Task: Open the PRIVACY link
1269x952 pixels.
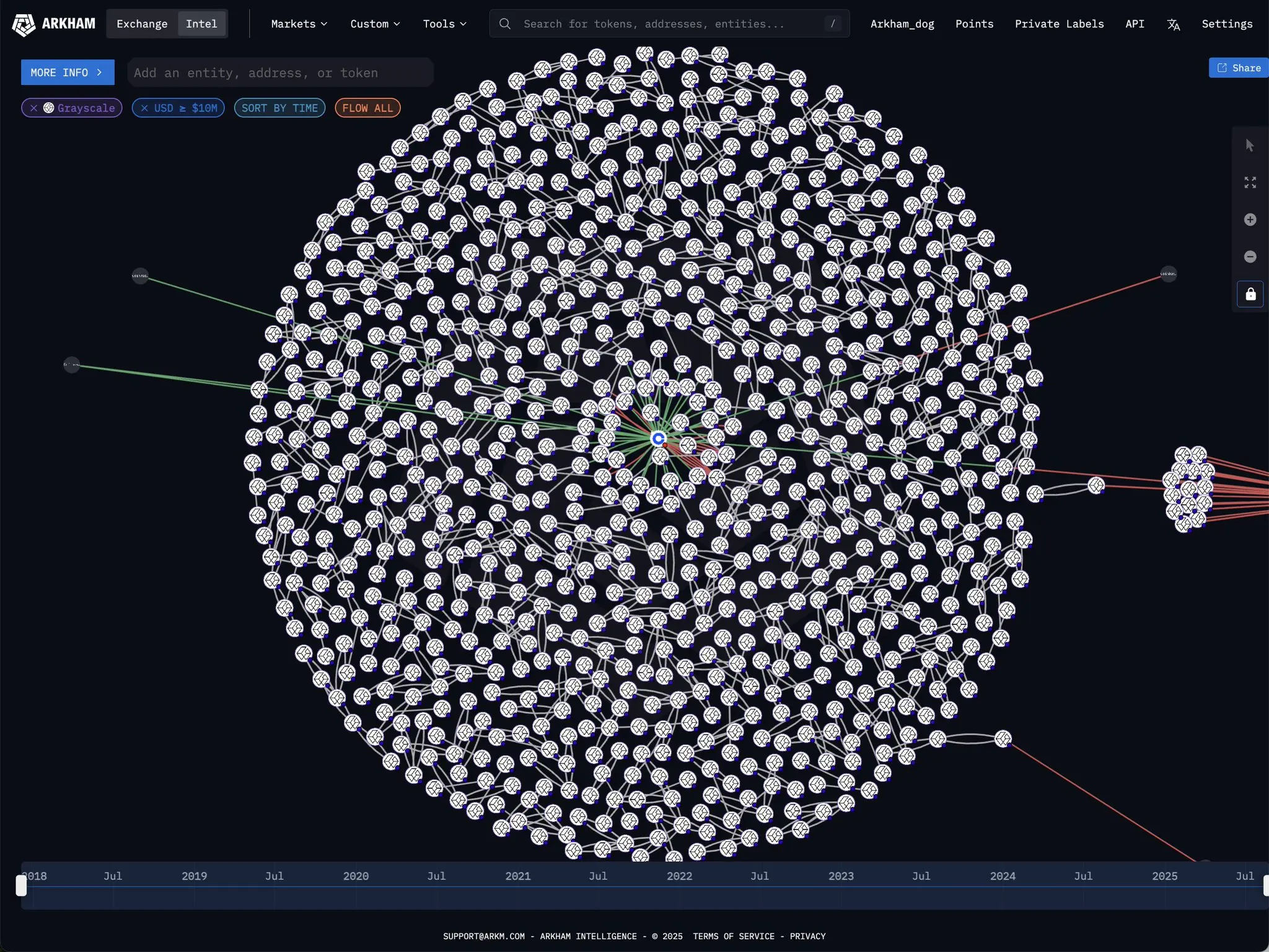Action: point(807,936)
